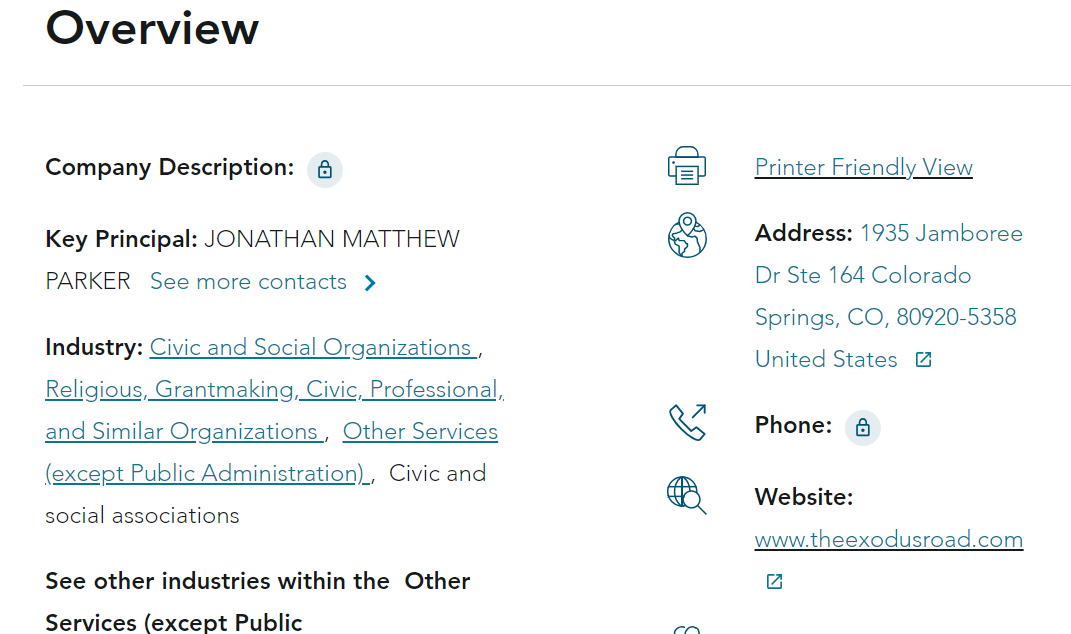Open the Civic and Social Organizations link

click(x=311, y=348)
